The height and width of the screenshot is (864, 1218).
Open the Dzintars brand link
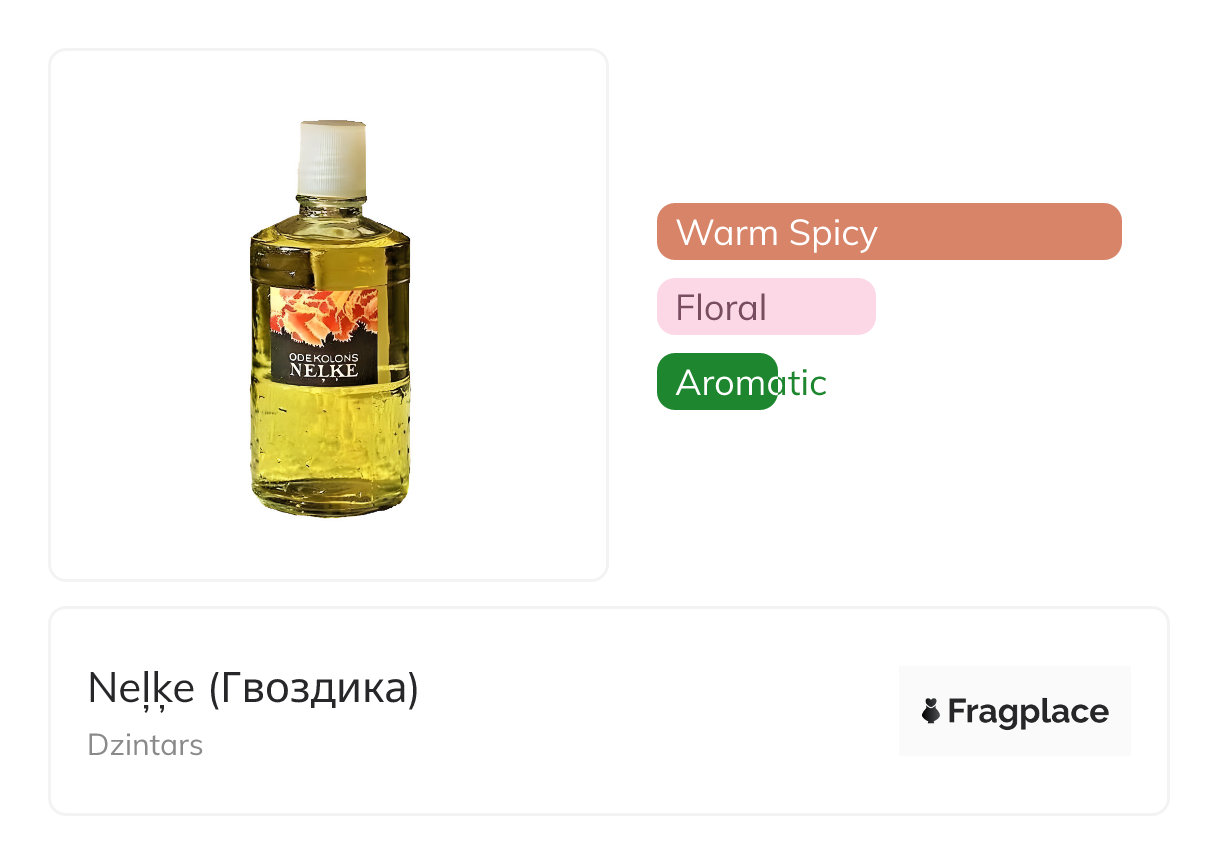tap(145, 745)
